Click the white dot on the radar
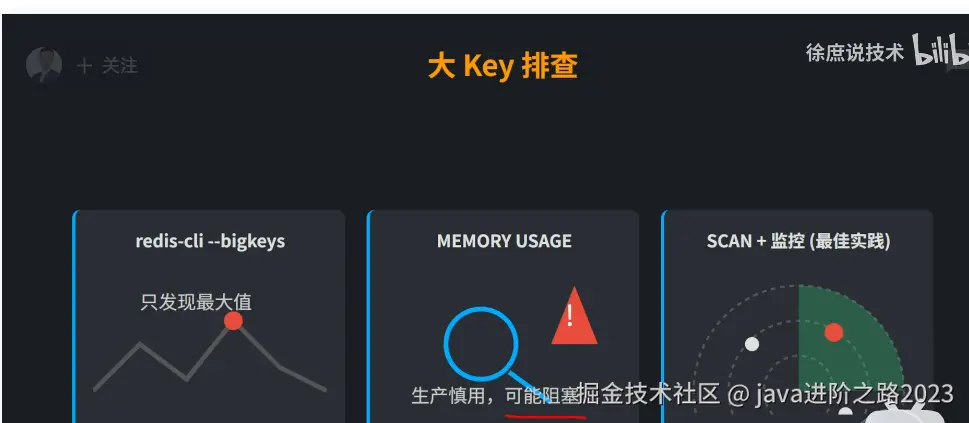Screen dimensions: 969x423 pyautogui.click(x=751, y=344)
